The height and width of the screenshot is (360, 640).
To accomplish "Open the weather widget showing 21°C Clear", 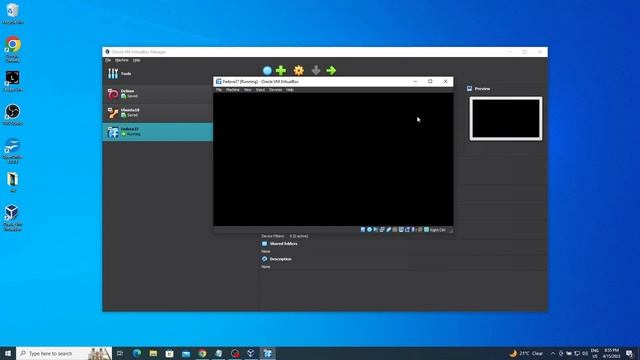I will tap(526, 353).
